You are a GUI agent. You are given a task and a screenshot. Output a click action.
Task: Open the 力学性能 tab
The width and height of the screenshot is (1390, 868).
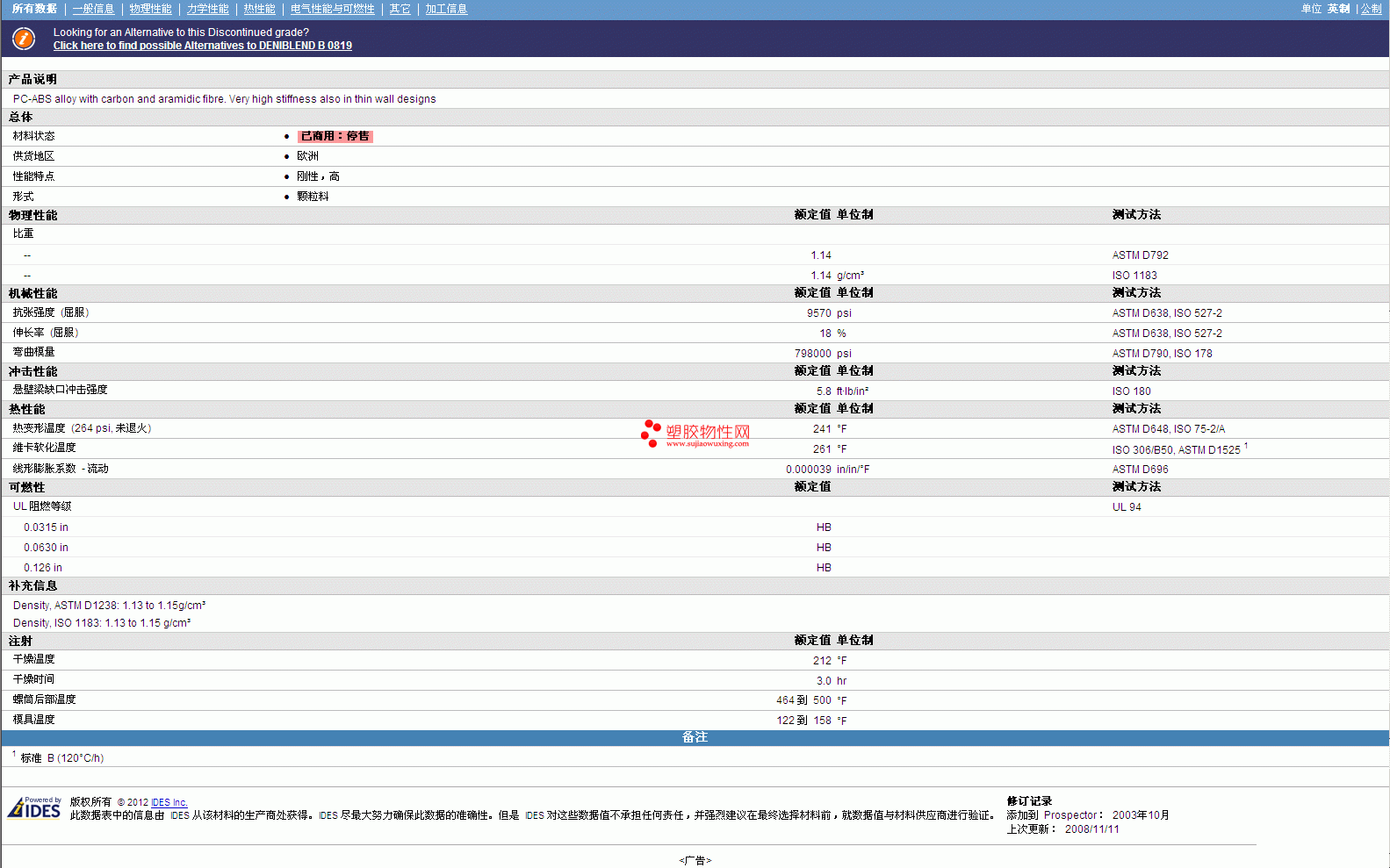pos(207,9)
